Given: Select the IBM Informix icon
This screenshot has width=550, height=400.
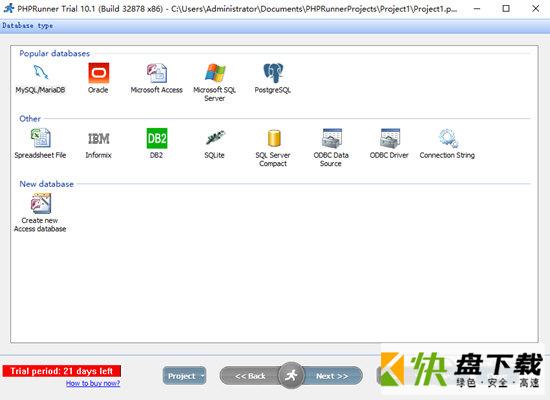Looking at the screenshot, I should click(99, 138).
